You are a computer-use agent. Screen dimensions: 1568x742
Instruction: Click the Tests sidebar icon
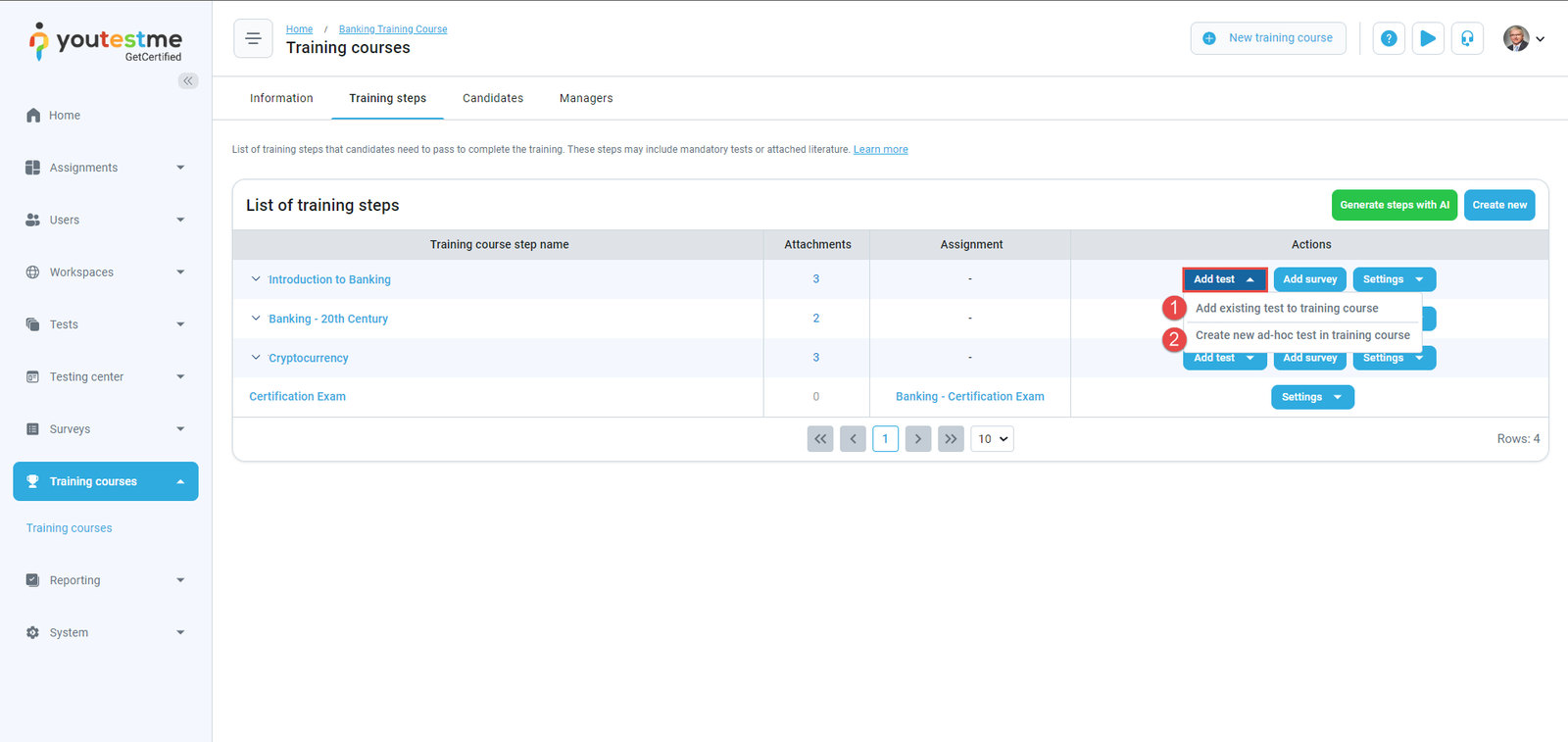click(33, 324)
